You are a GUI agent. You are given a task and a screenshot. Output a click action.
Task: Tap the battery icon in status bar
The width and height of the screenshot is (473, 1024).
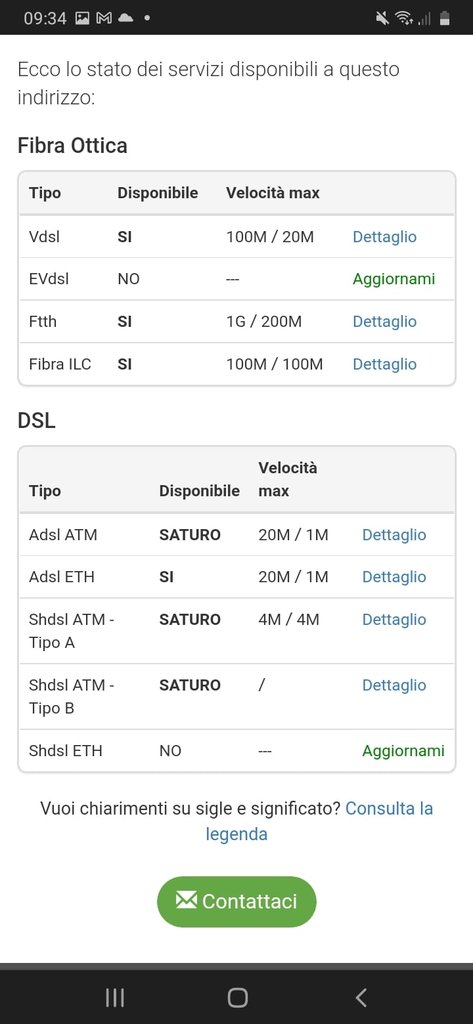445,18
